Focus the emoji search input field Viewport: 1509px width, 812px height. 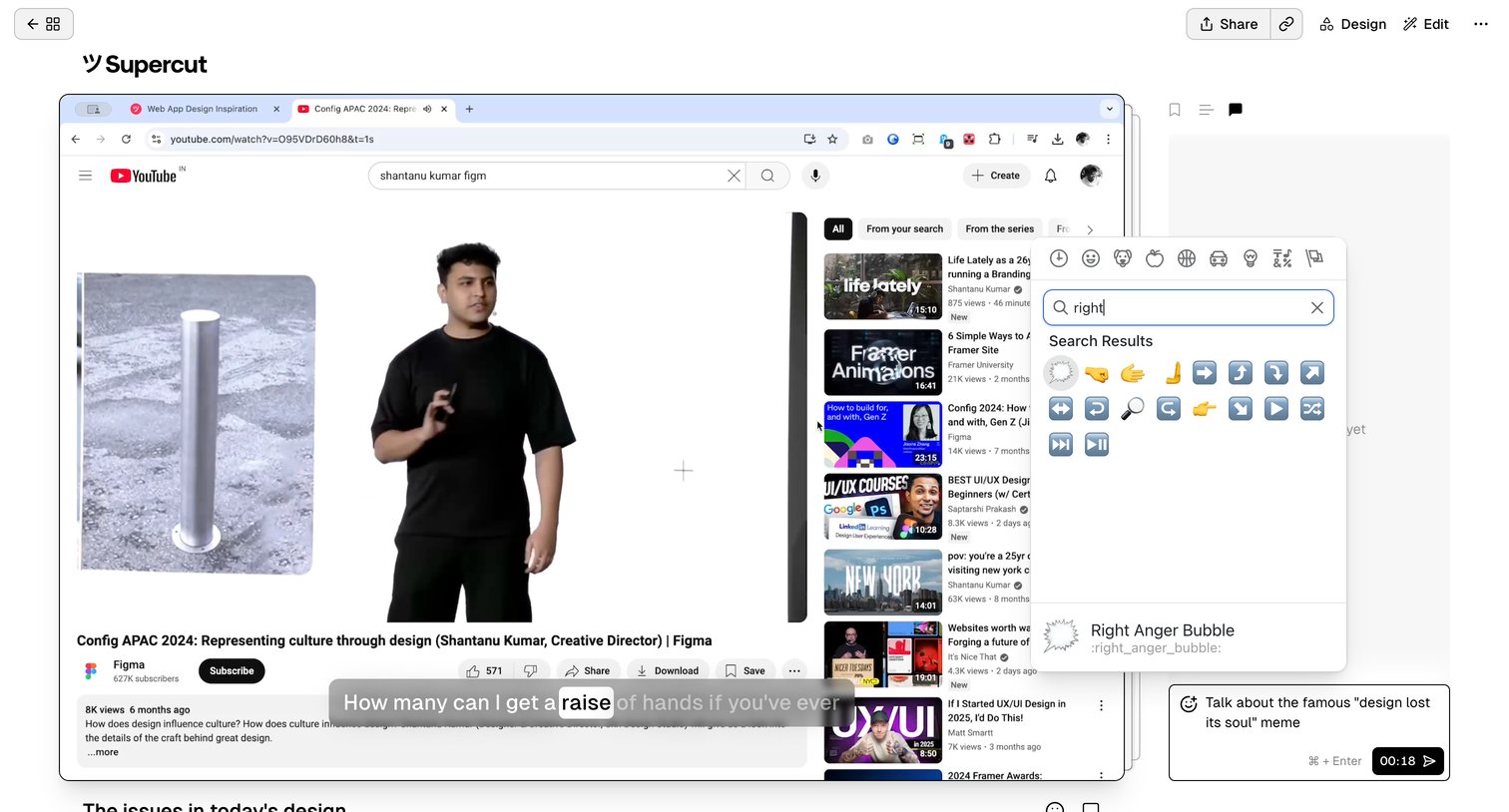click(x=1188, y=308)
